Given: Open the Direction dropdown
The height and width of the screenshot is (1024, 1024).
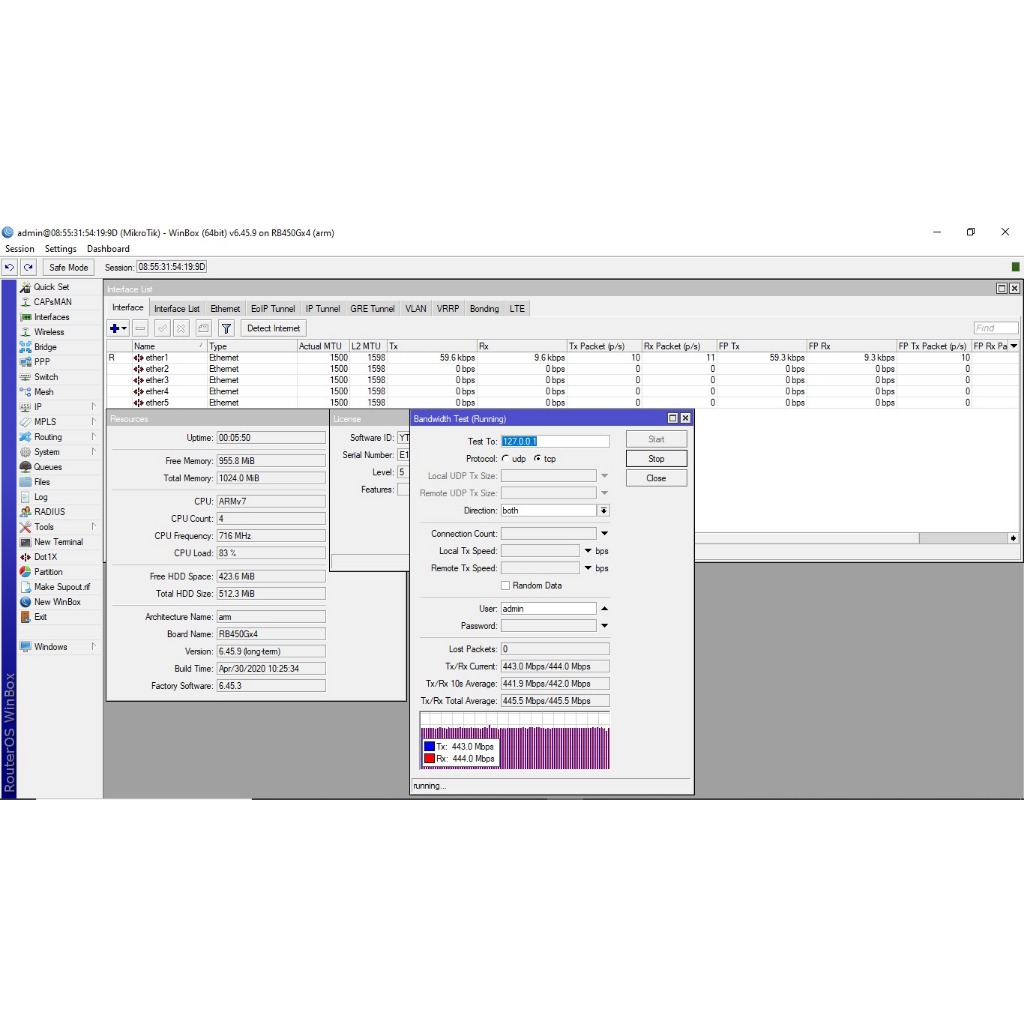Looking at the screenshot, I should click(x=604, y=511).
